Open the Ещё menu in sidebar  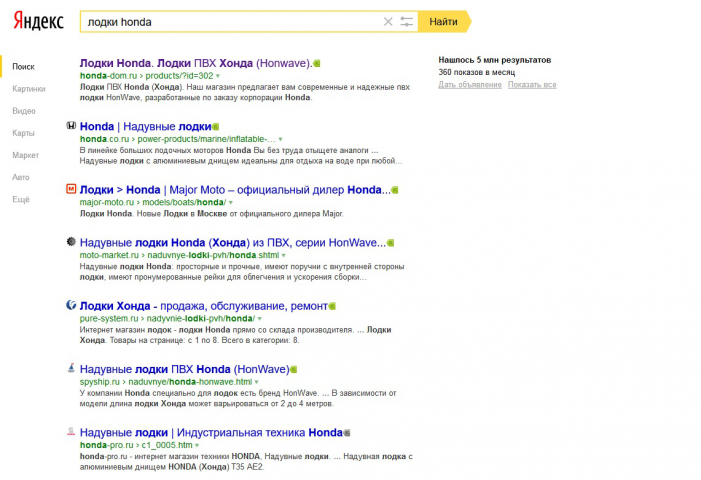pyautogui.click(x=21, y=199)
